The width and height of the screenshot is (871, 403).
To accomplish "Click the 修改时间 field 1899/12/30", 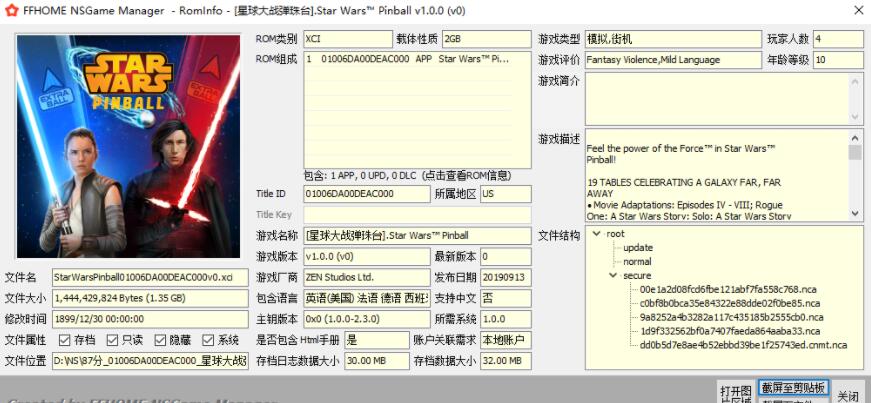I will [x=150, y=319].
